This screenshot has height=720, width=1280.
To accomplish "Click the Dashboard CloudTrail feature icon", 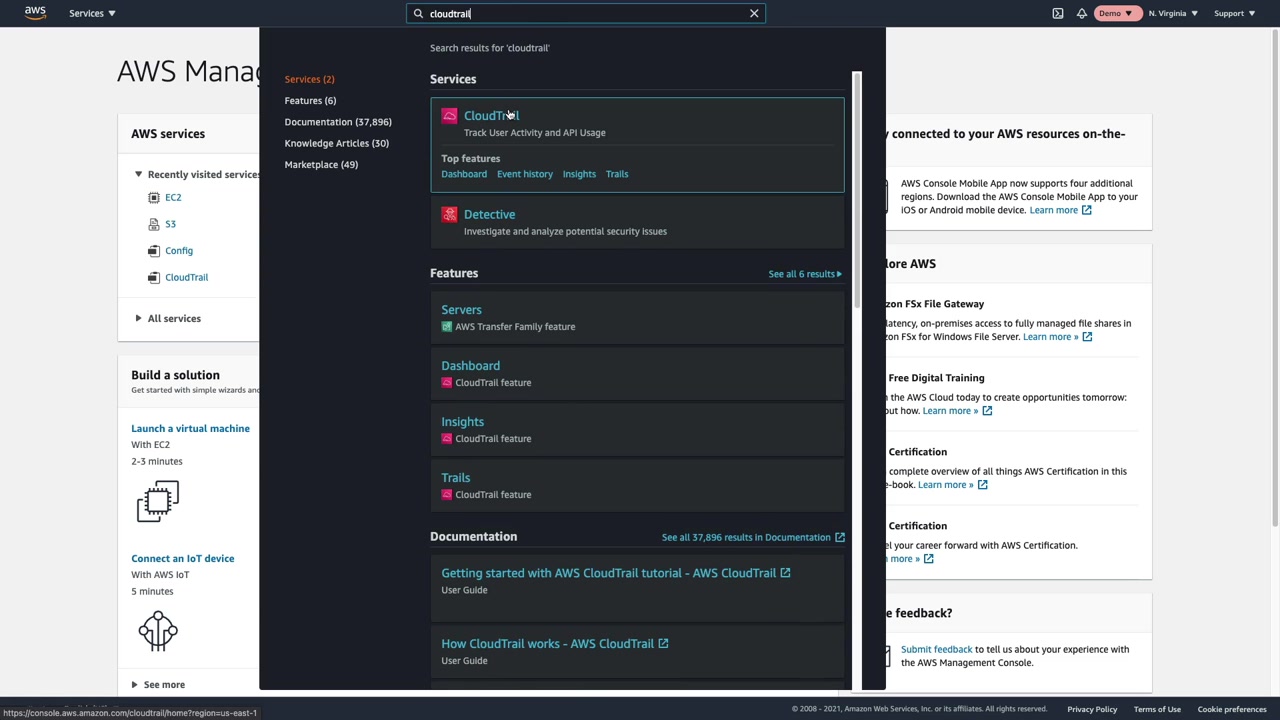I will [x=447, y=383].
